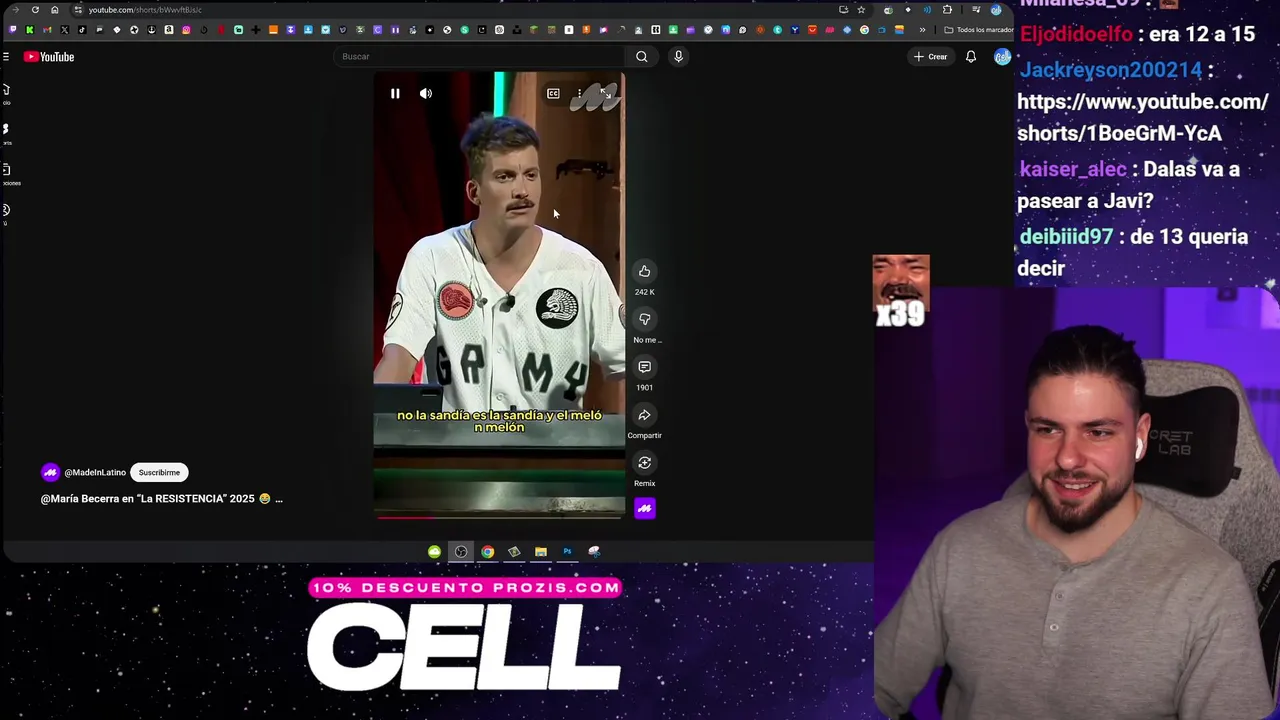Click the Remix icon
Image resolution: width=1280 pixels, height=720 pixels.
(x=644, y=463)
